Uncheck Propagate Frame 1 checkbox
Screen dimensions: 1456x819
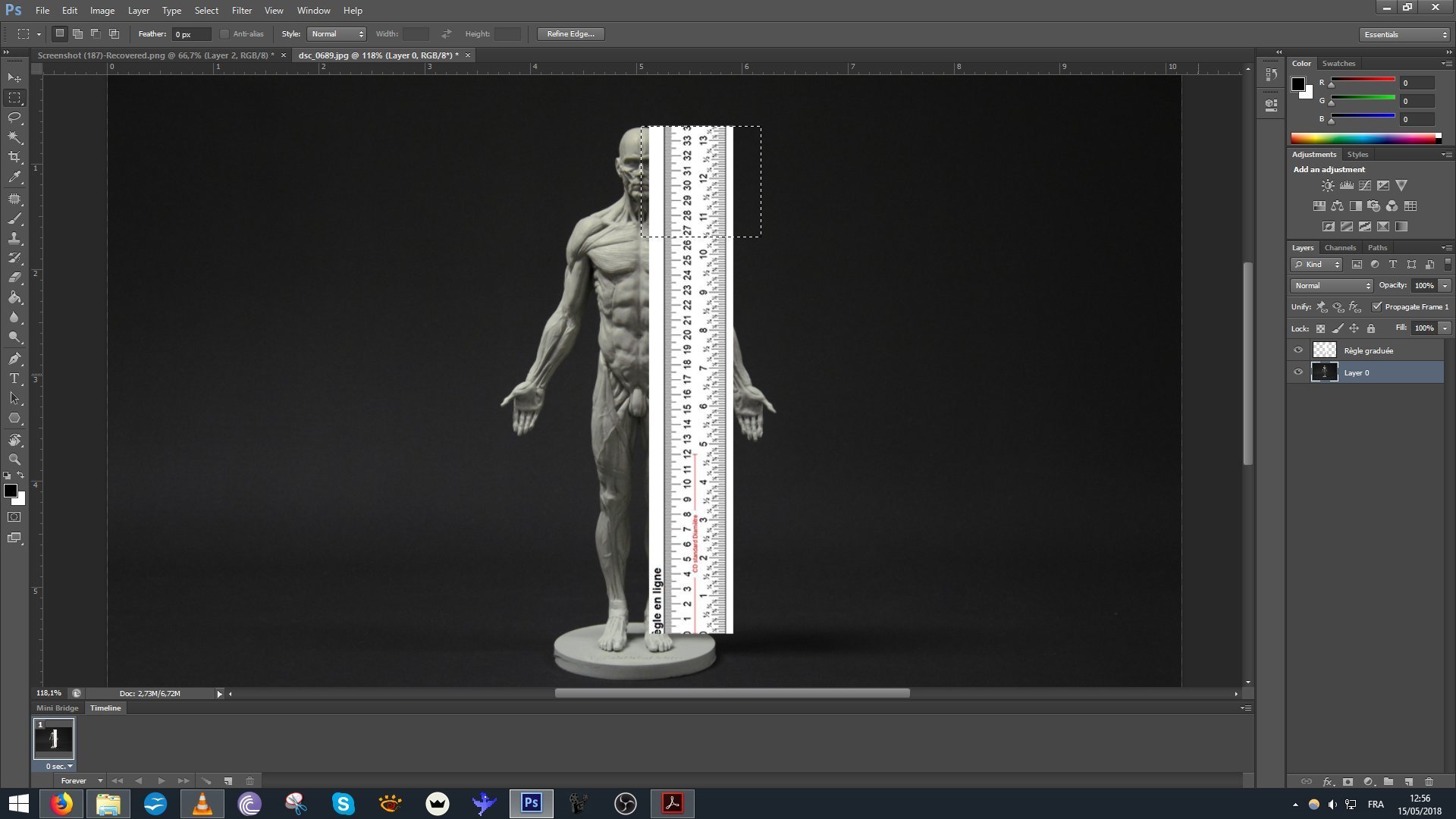1376,307
